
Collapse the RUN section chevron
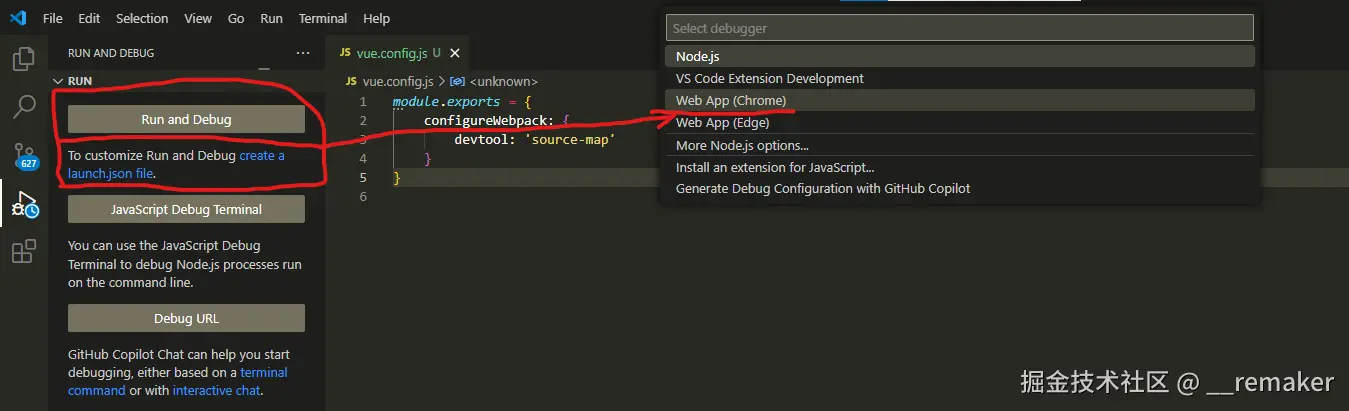tap(58, 81)
